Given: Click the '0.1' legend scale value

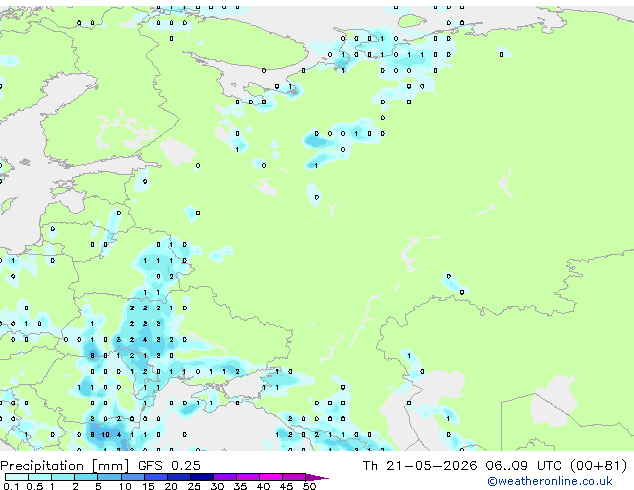Looking at the screenshot, I should (x=11, y=486).
